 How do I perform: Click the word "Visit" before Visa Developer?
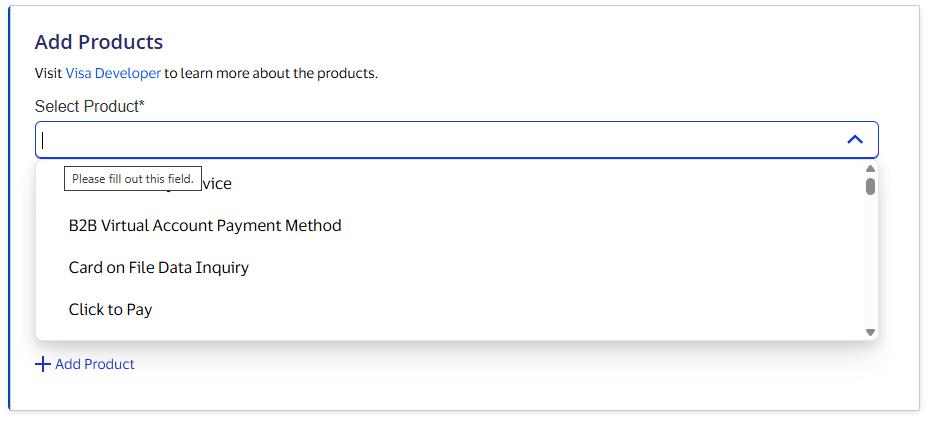click(x=48, y=74)
